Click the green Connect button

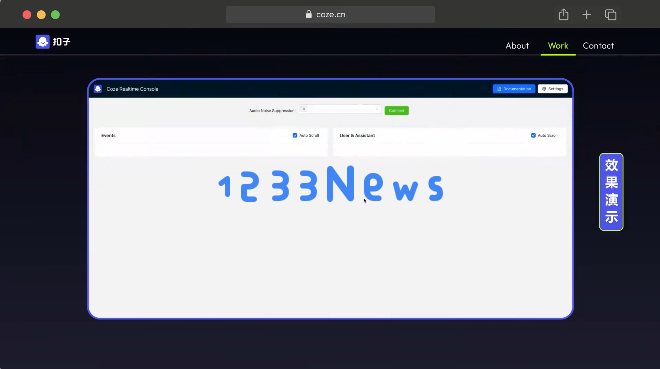coord(397,110)
